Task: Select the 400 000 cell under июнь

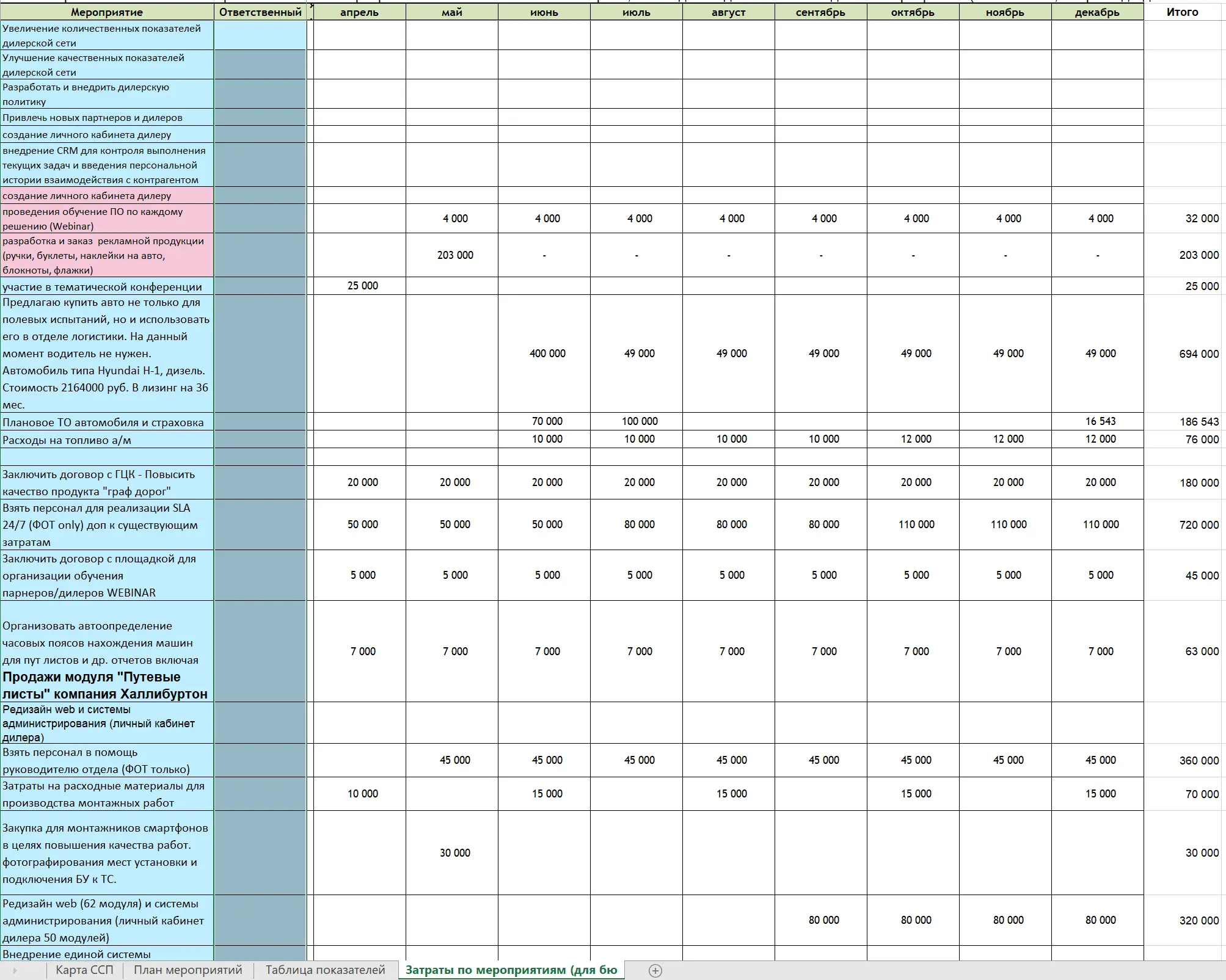Action: click(x=547, y=354)
